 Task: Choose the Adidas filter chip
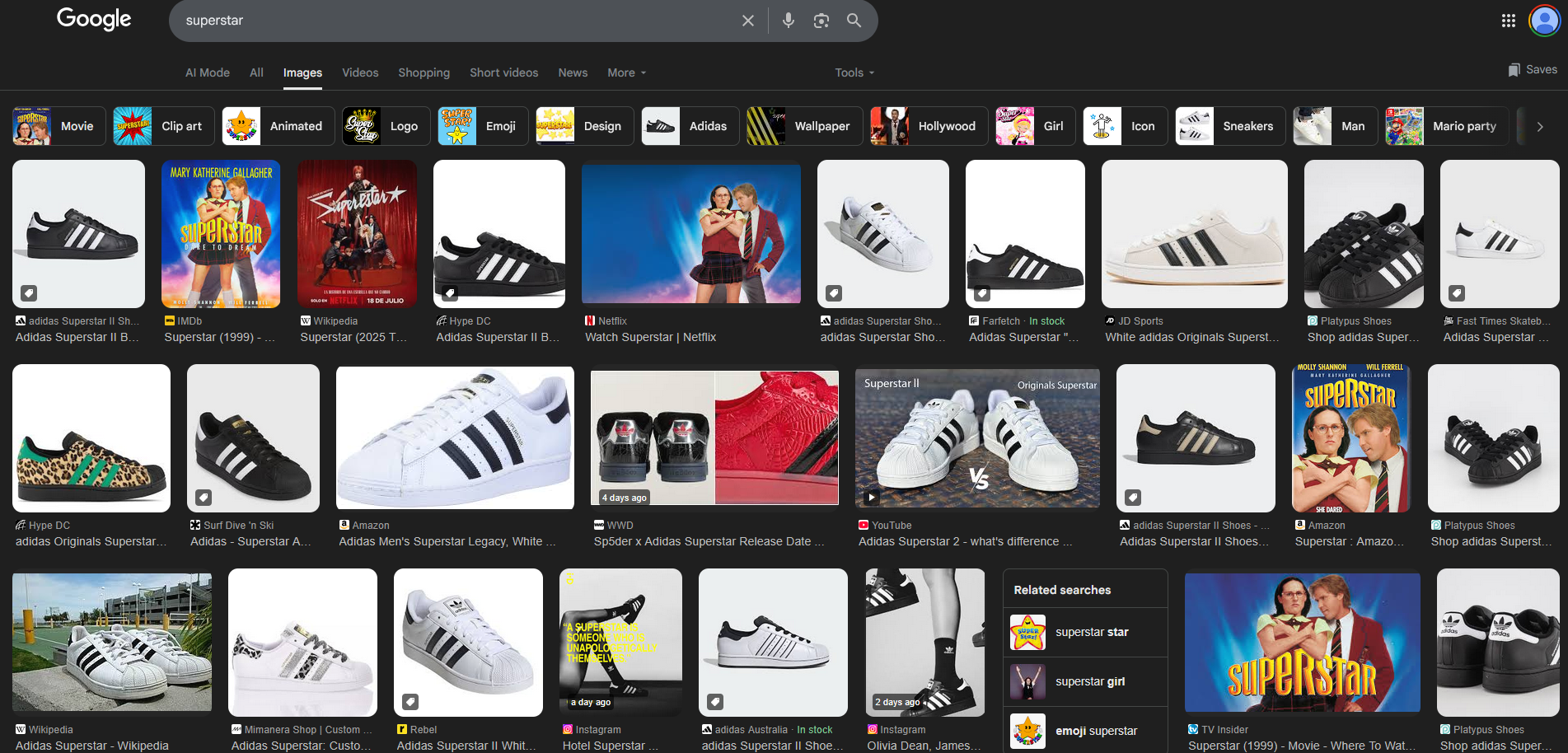tap(690, 126)
